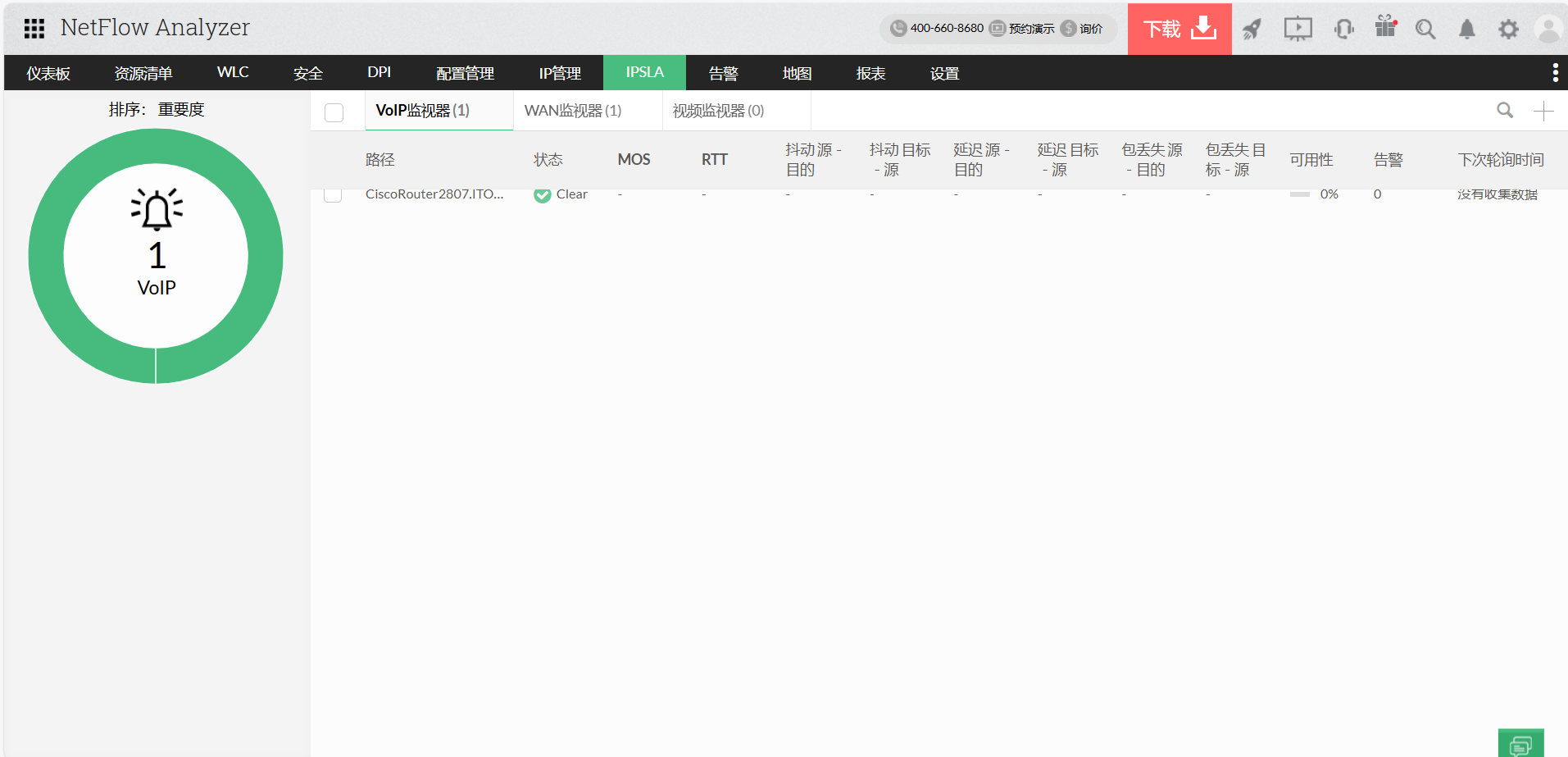Open the gift box icon

[x=1386, y=26]
